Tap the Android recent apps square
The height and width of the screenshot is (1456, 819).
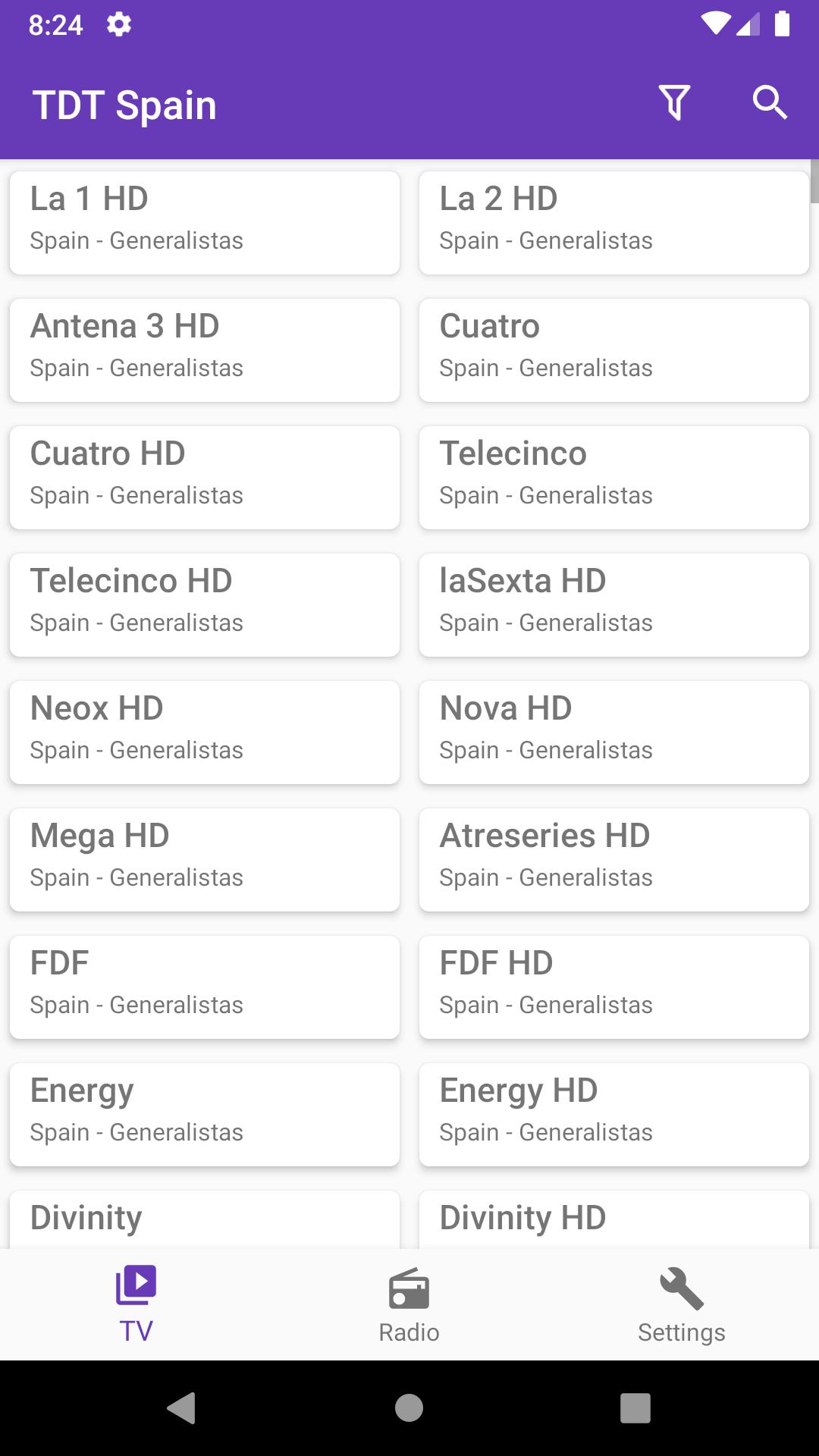point(635,1408)
